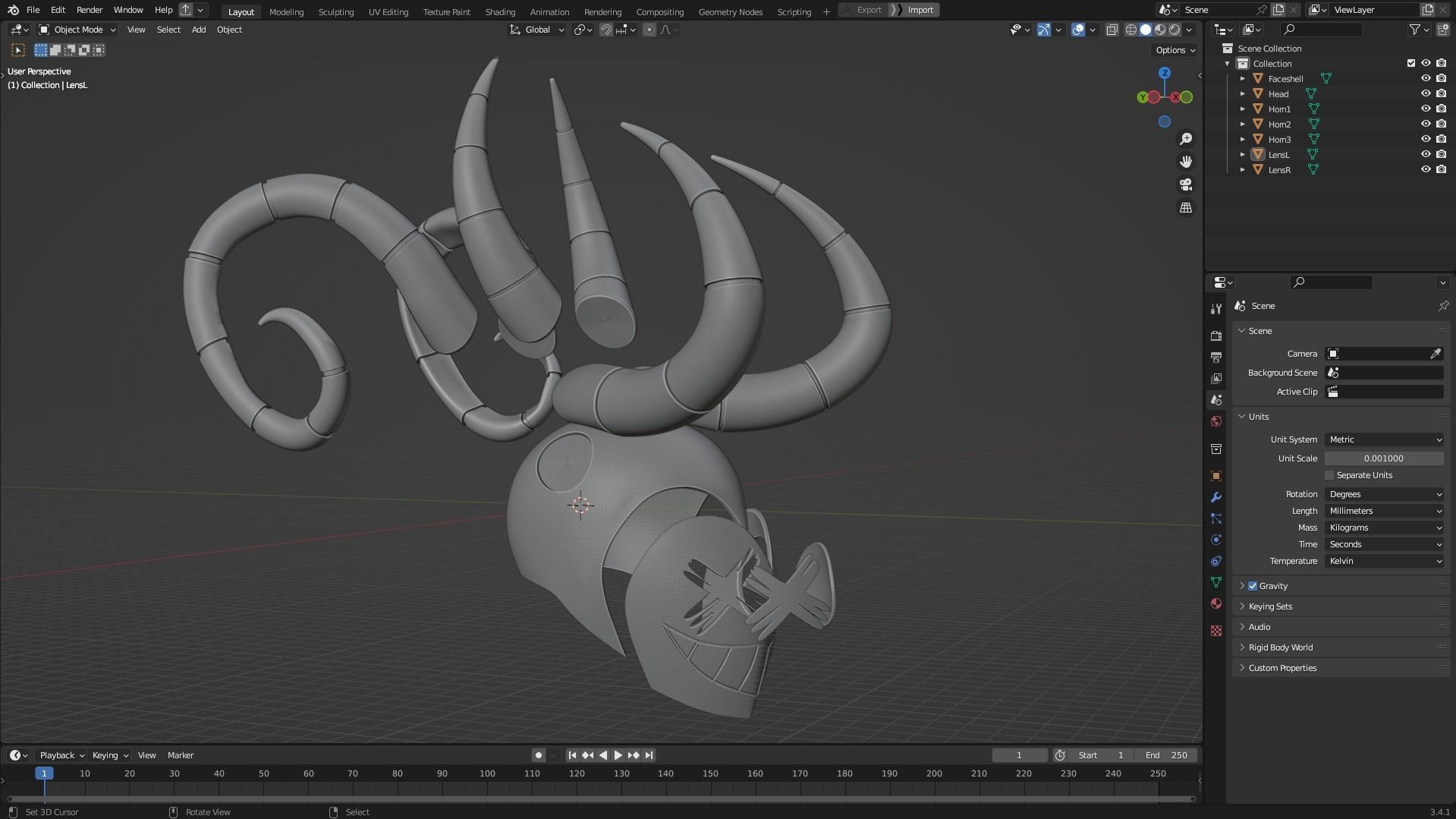Open the Modifier properties wrench icon
This screenshot has width=1456, height=819.
[x=1216, y=497]
